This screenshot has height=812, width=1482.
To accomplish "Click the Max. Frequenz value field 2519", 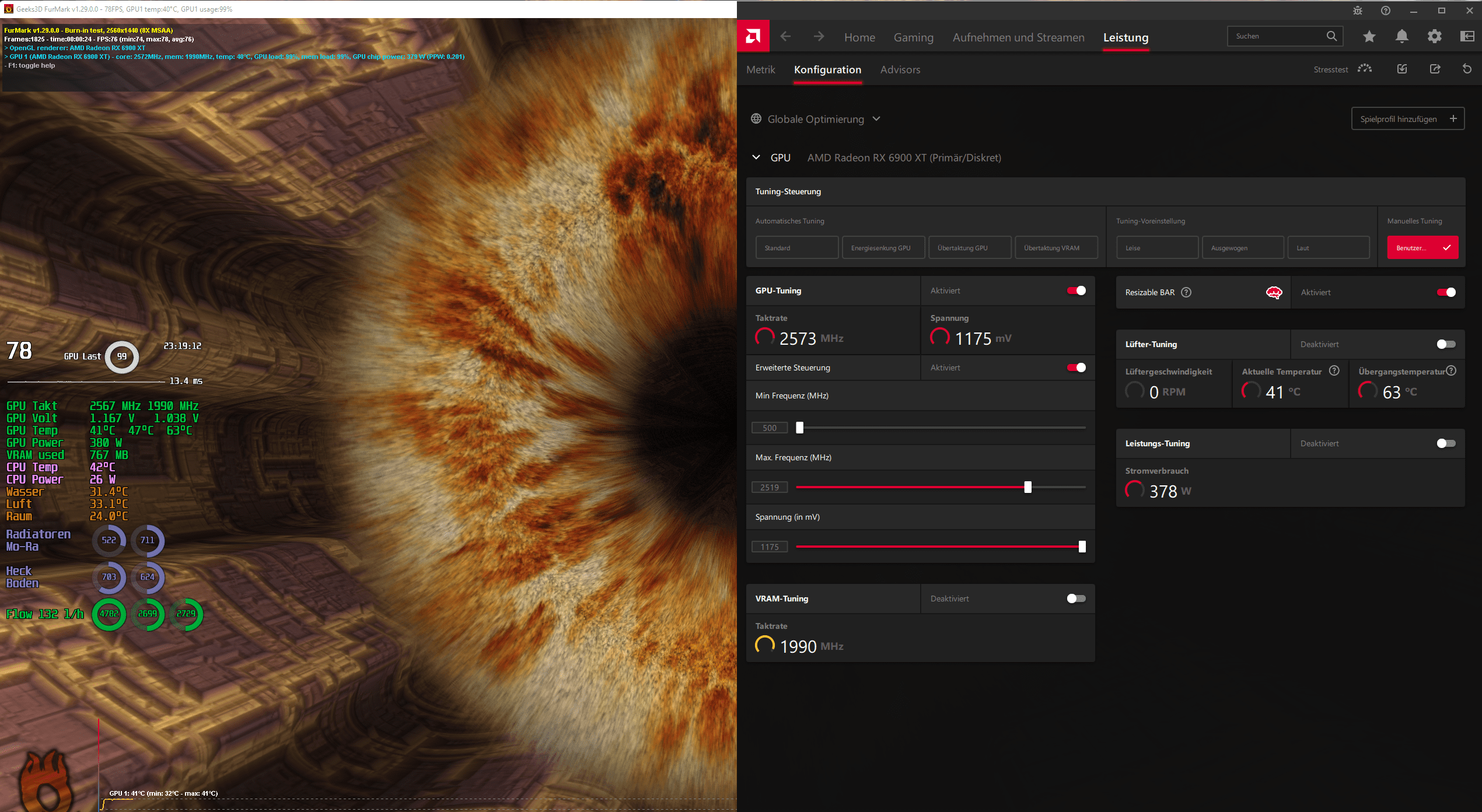I will tap(770, 487).
